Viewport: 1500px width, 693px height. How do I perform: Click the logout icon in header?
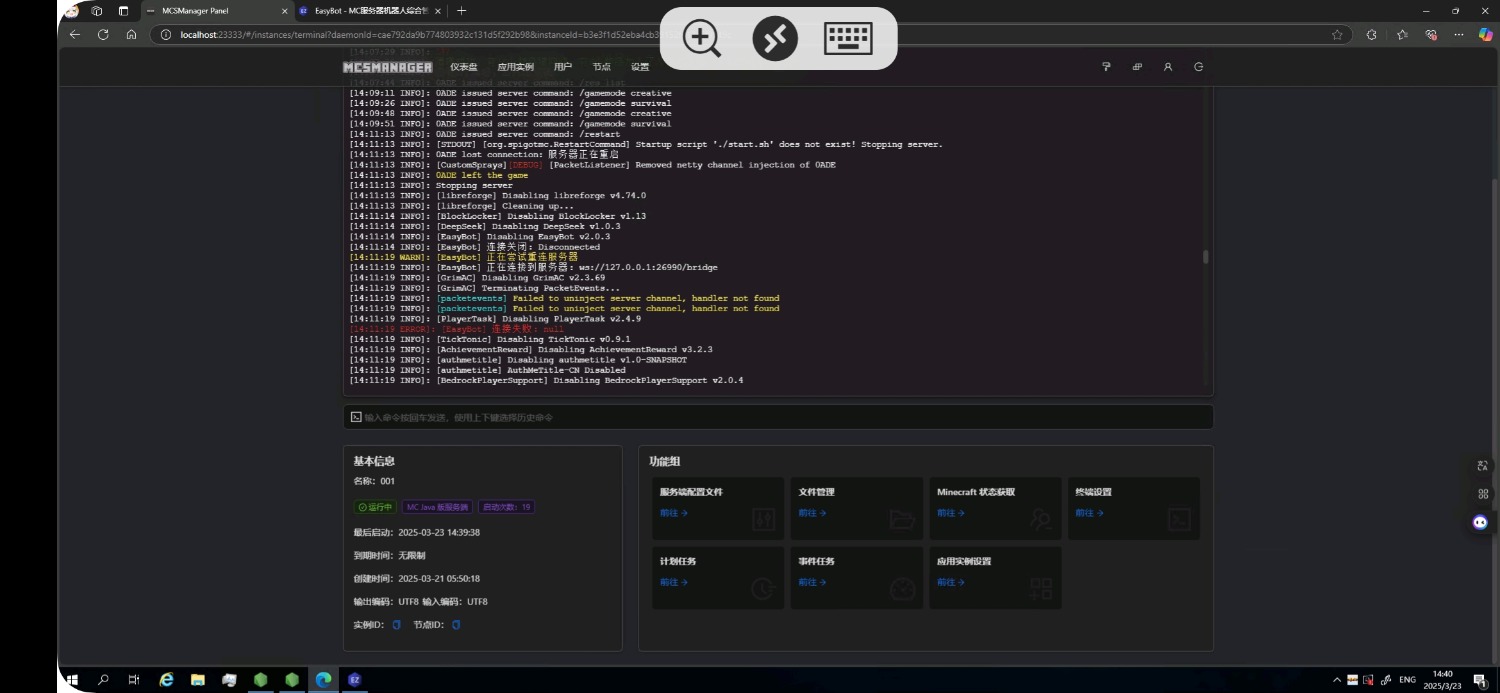[1198, 67]
